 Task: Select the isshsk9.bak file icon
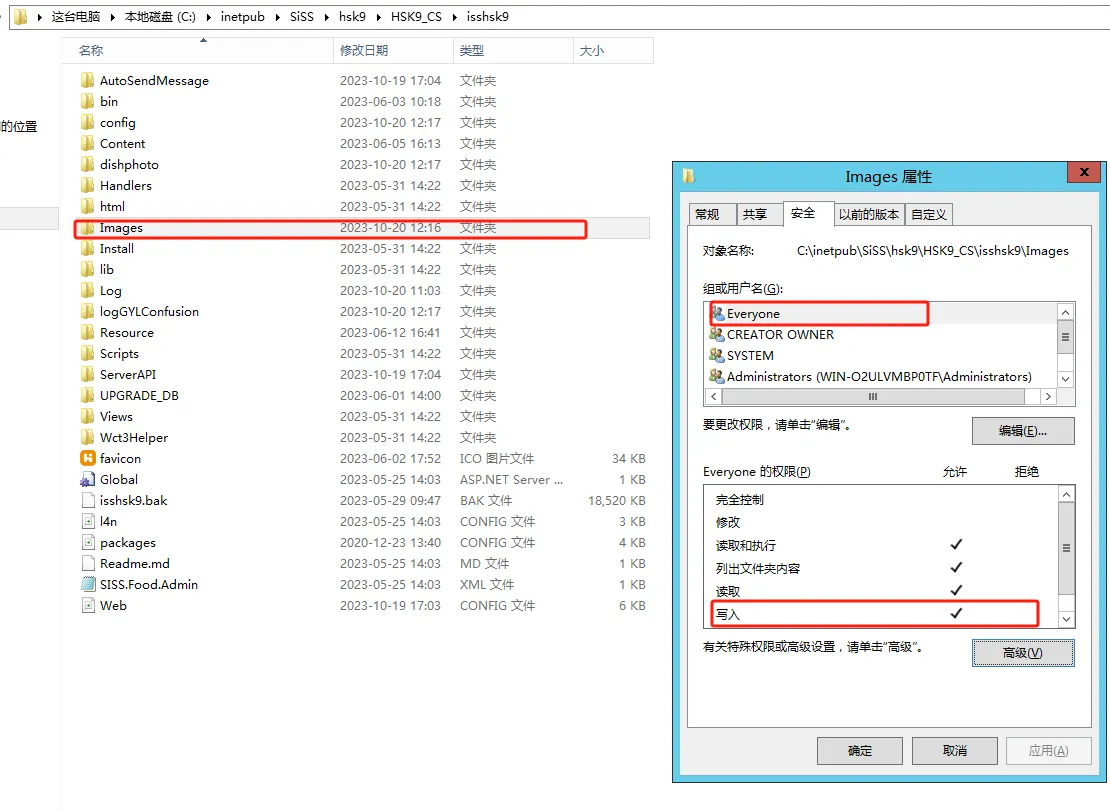pos(87,500)
